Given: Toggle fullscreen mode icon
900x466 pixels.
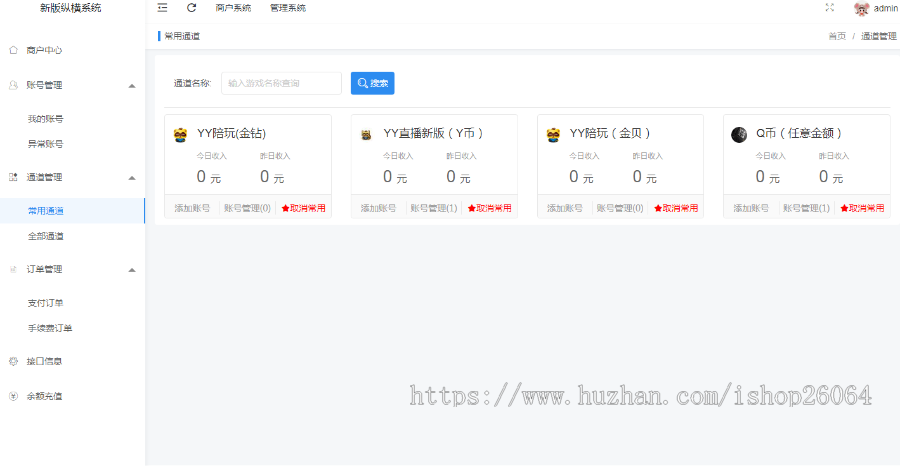Looking at the screenshot, I should (x=829, y=7).
